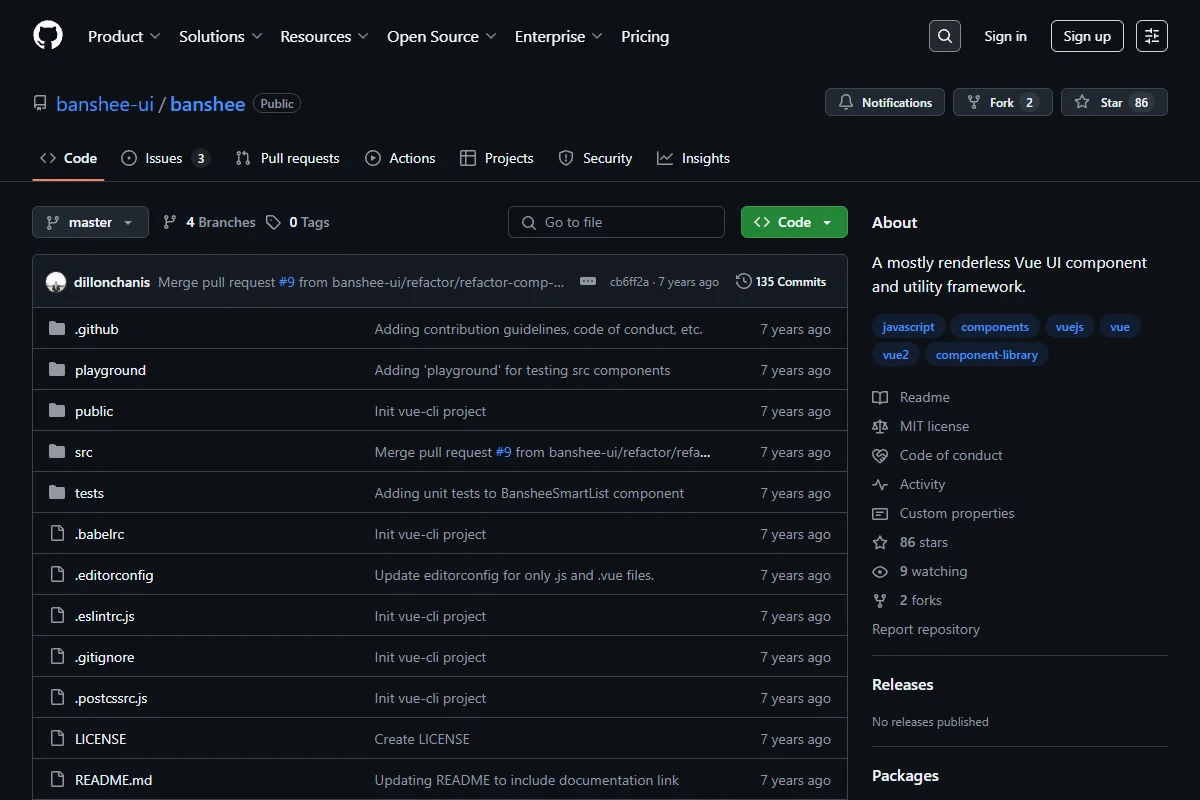Switch to the Issues tab
The width and height of the screenshot is (1200, 800).
pyautogui.click(x=165, y=158)
